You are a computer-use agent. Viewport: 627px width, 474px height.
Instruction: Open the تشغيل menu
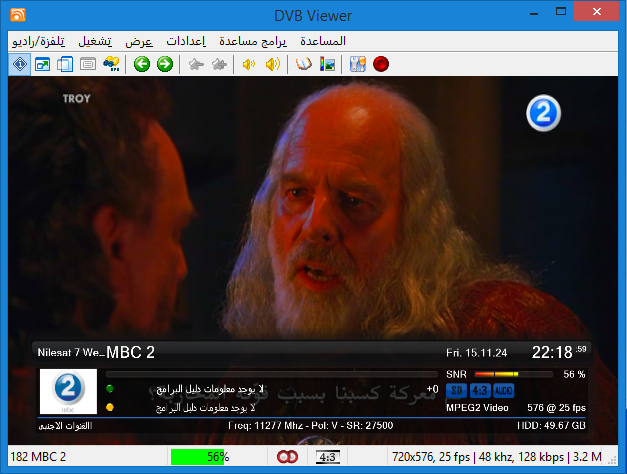point(95,41)
